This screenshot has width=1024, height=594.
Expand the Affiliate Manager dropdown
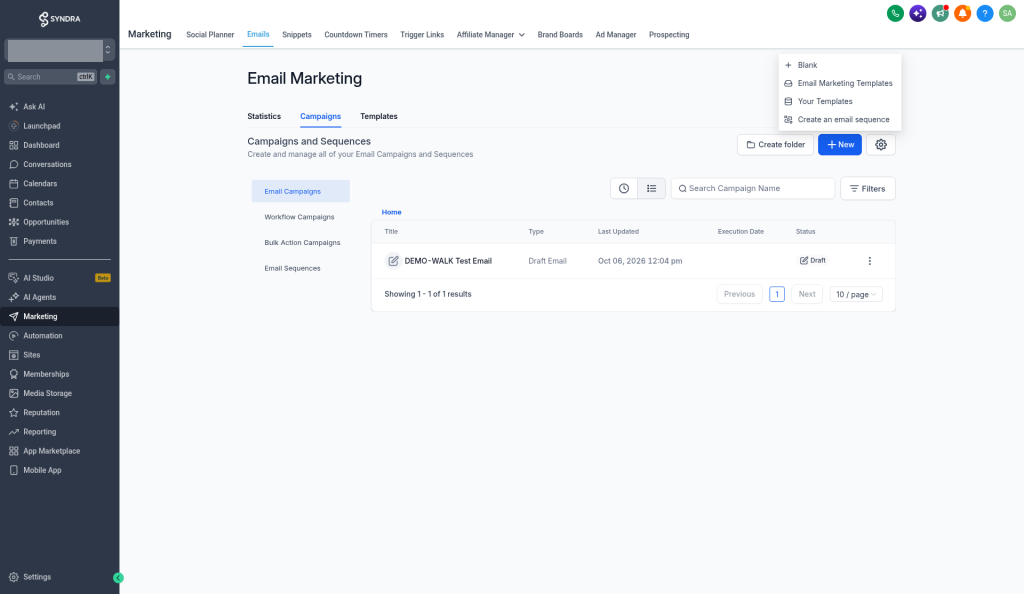(x=490, y=35)
